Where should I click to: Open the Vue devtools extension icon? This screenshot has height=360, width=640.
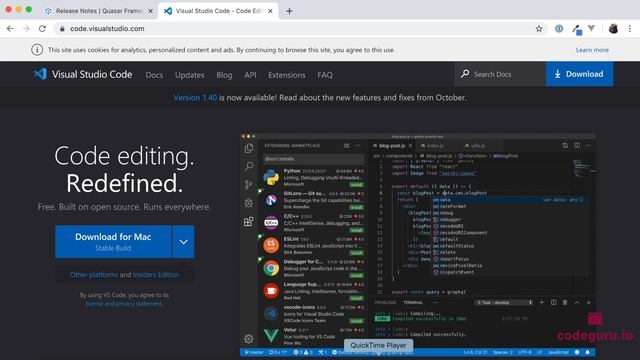[x=591, y=28]
